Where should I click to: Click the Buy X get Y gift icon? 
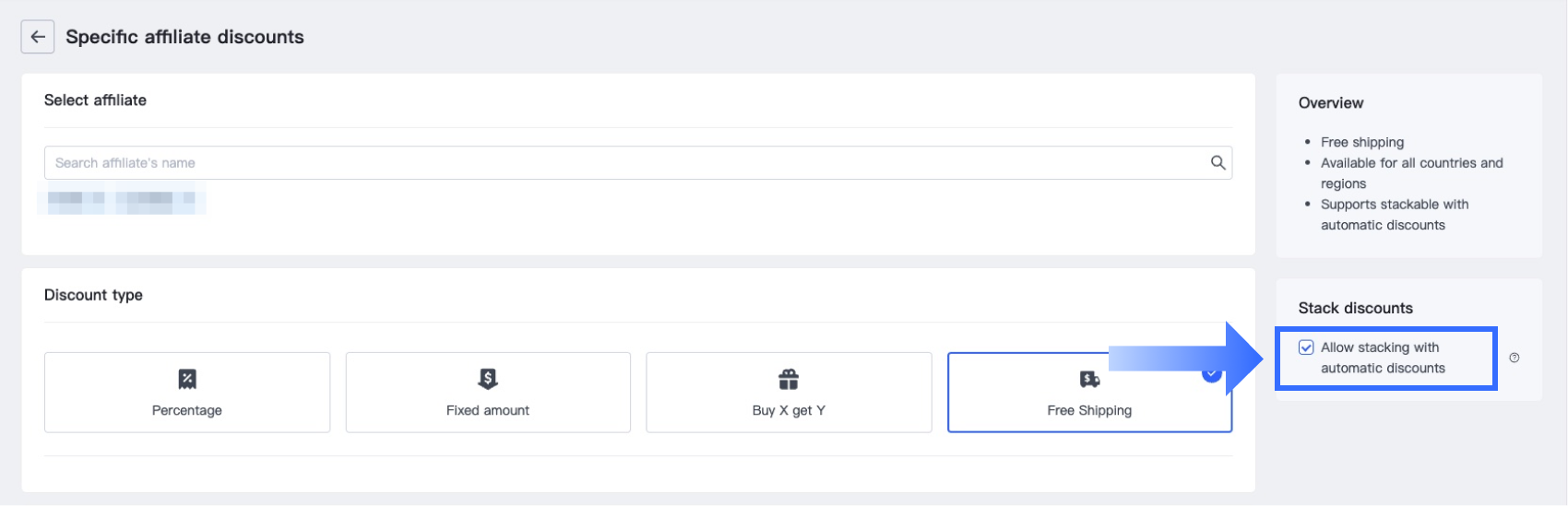pos(789,379)
